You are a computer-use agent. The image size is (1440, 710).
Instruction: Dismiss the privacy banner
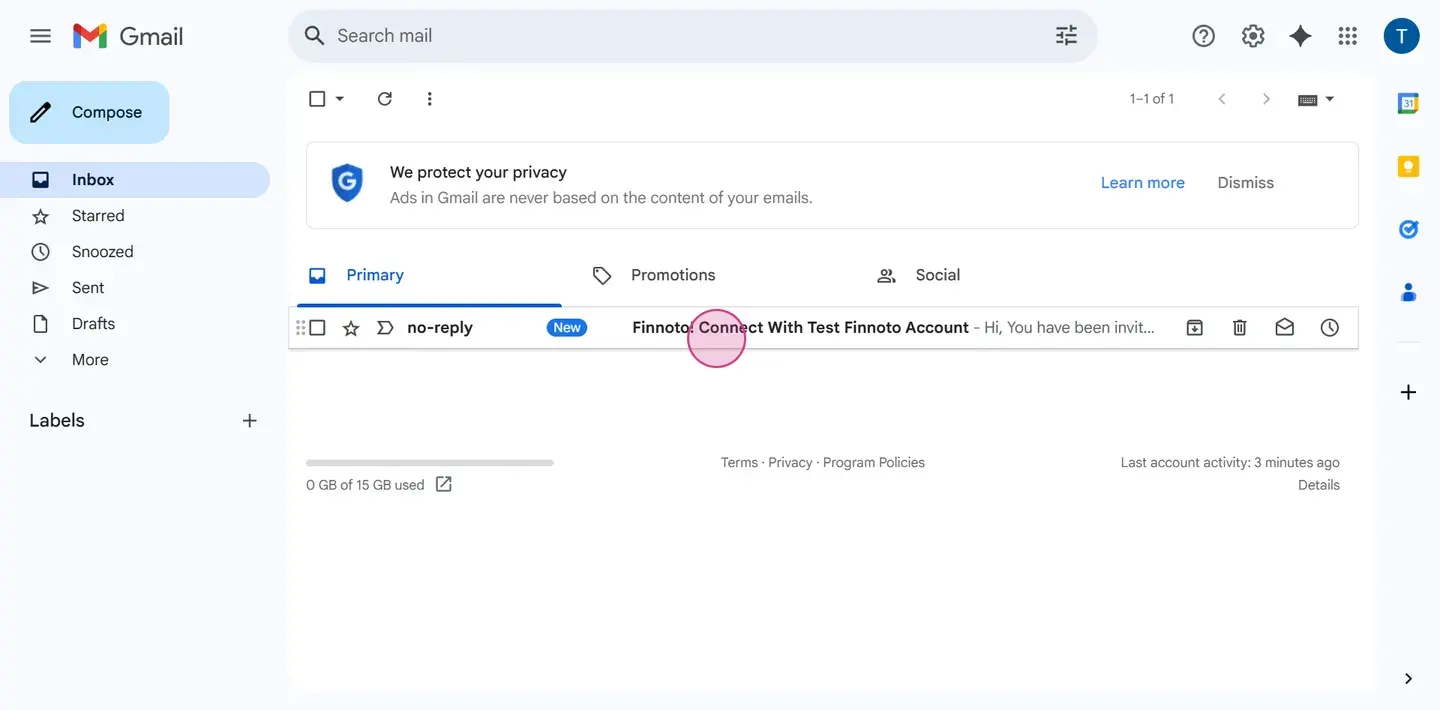(x=1245, y=183)
